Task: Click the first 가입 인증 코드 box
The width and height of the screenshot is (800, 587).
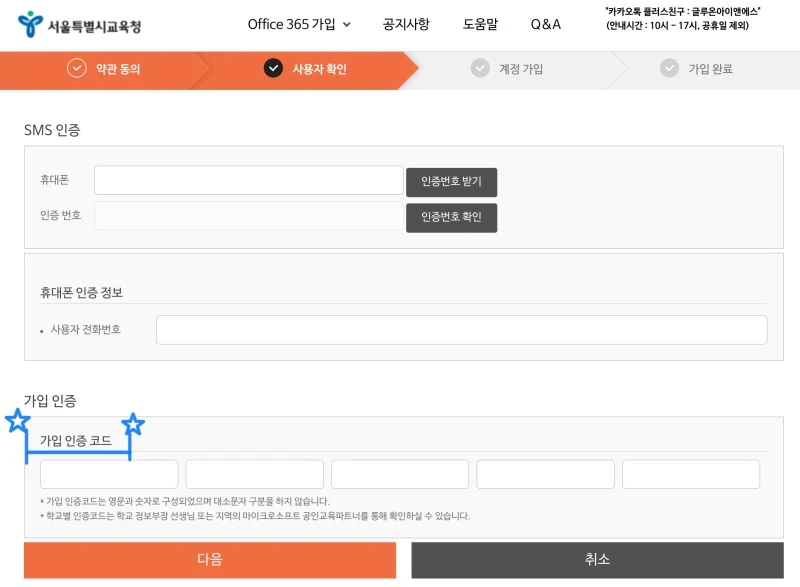Action: pos(108,474)
